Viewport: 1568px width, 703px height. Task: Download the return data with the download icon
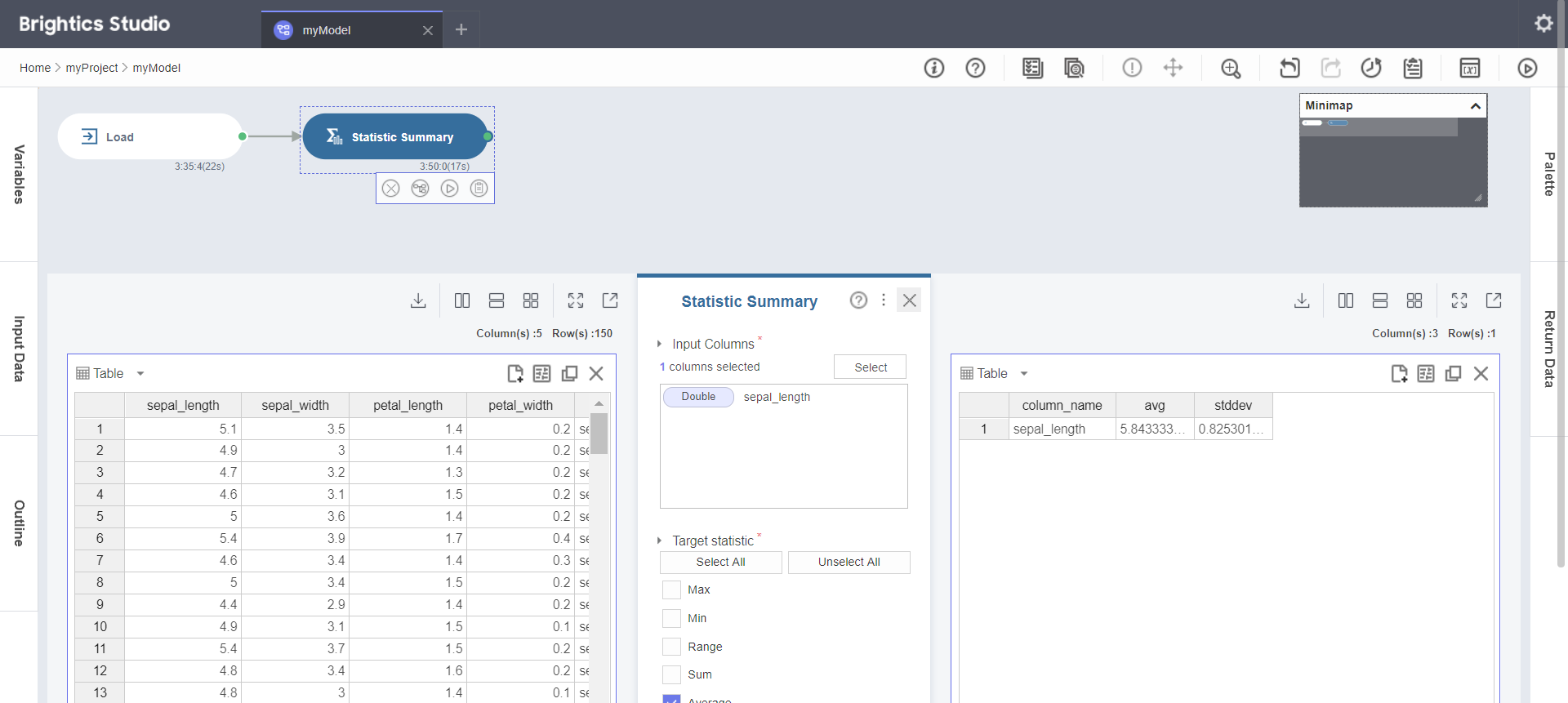[x=1302, y=300]
